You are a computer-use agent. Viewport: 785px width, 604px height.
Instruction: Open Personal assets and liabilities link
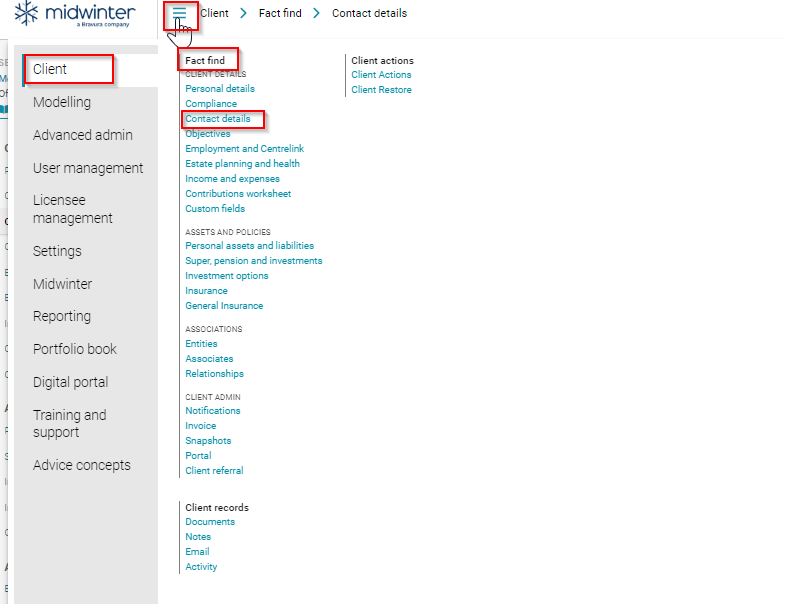tap(250, 246)
